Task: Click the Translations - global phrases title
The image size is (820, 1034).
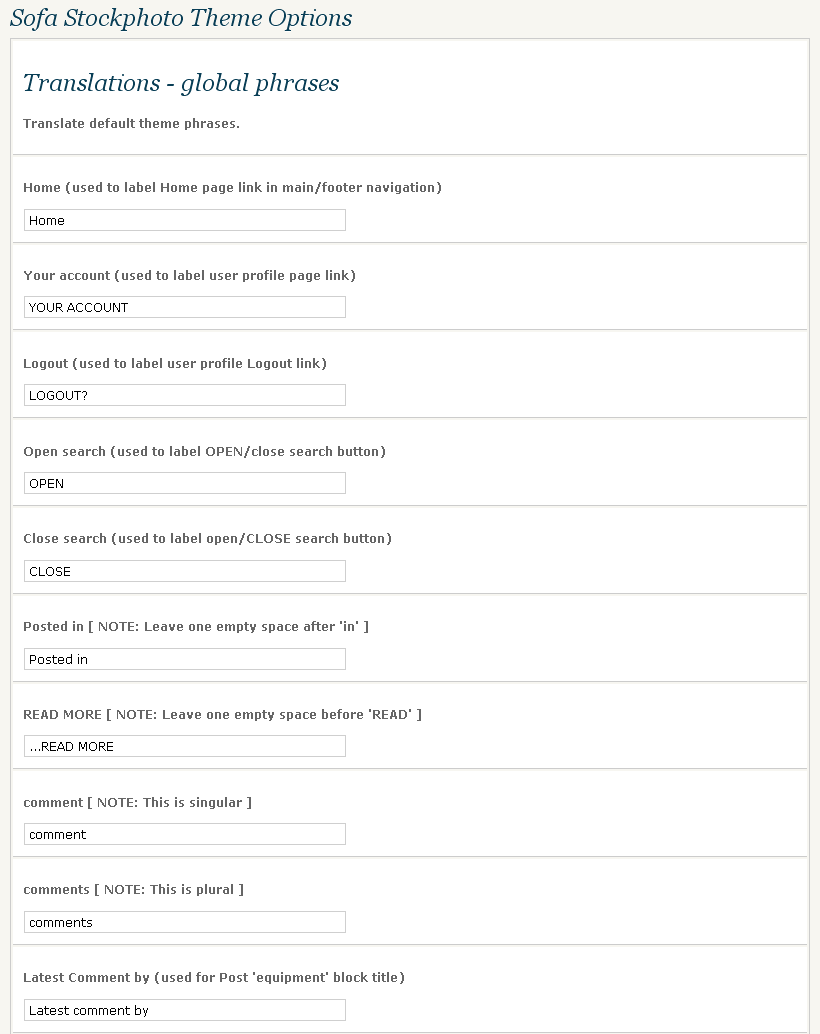Action: 181,83
